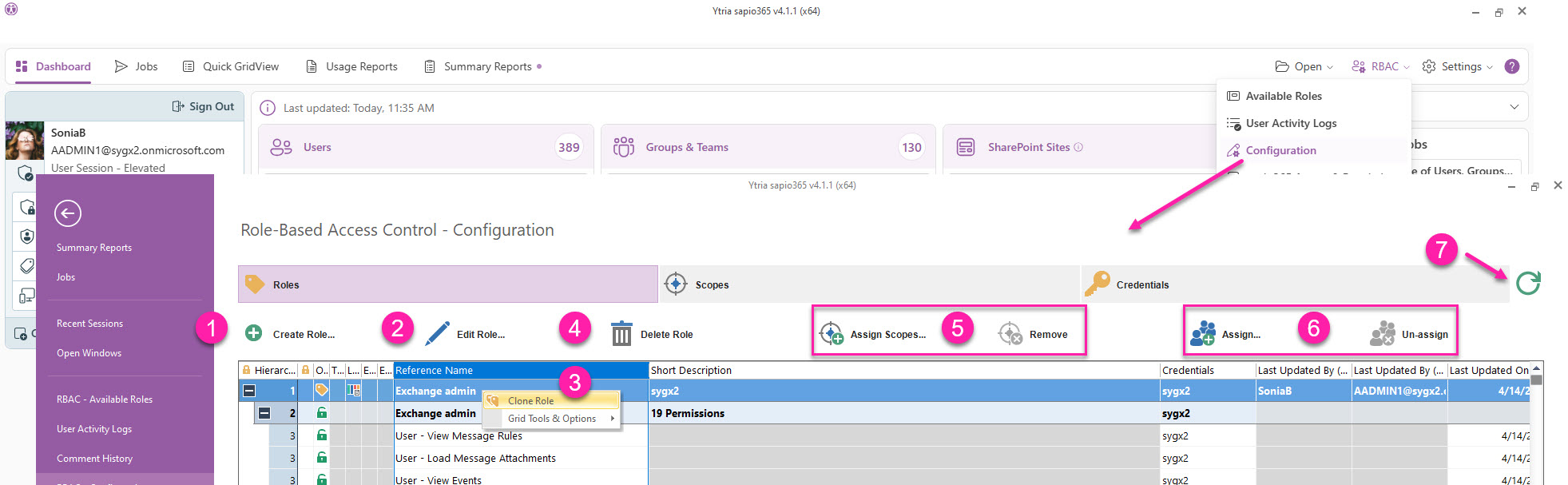Click the Sign Out button
Viewport: 1568px width, 485px height.
point(204,106)
